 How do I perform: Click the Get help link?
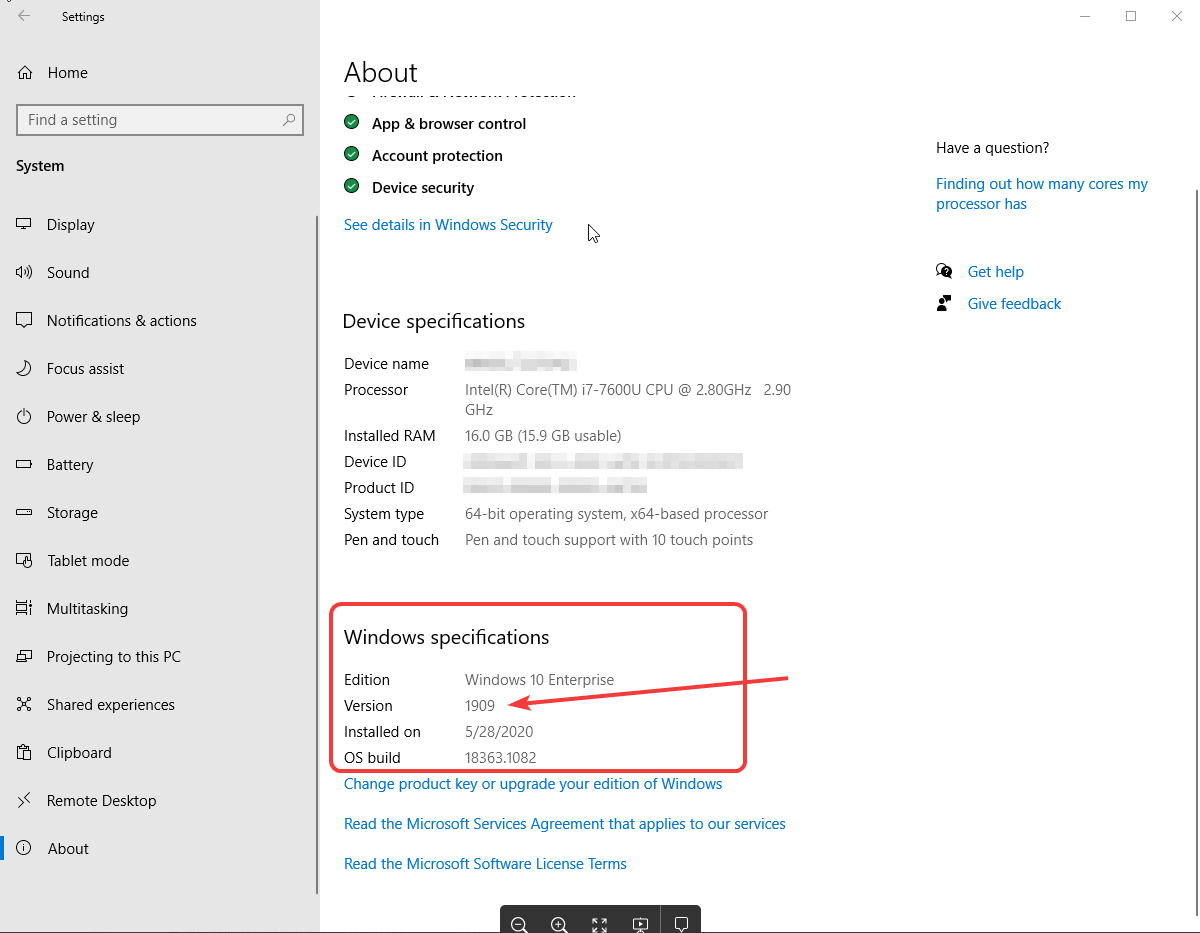point(996,272)
